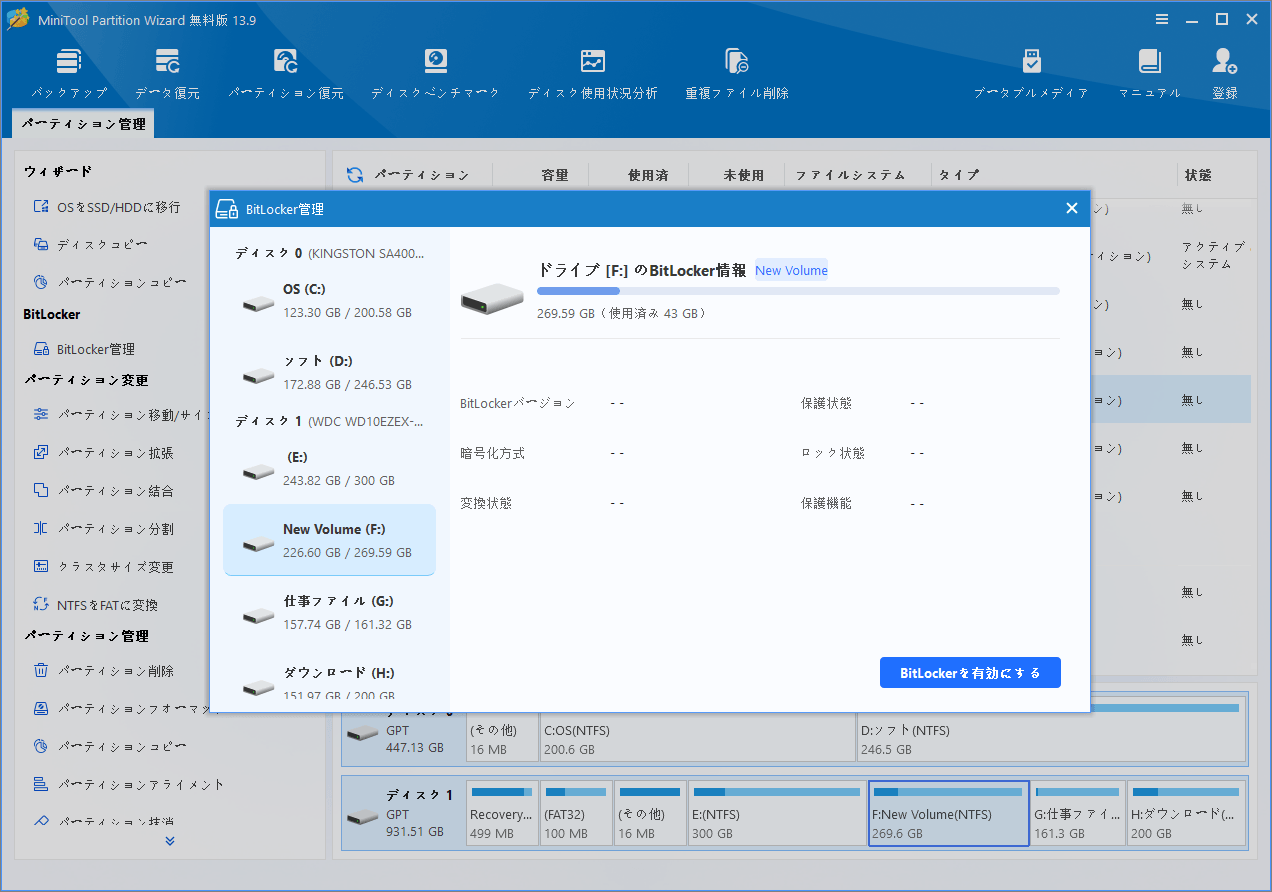Switch to パーティション管理 tab
Viewport: 1272px width, 892px height.
coord(83,124)
